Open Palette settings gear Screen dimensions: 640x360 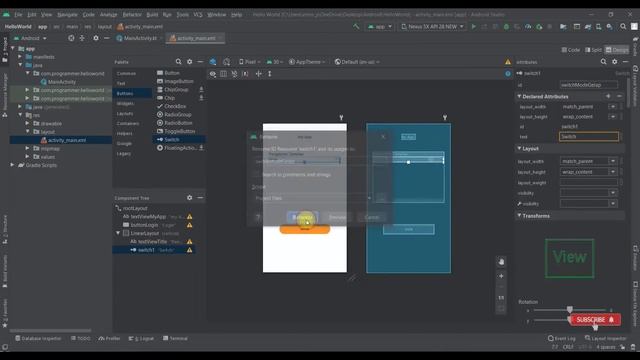(189, 62)
